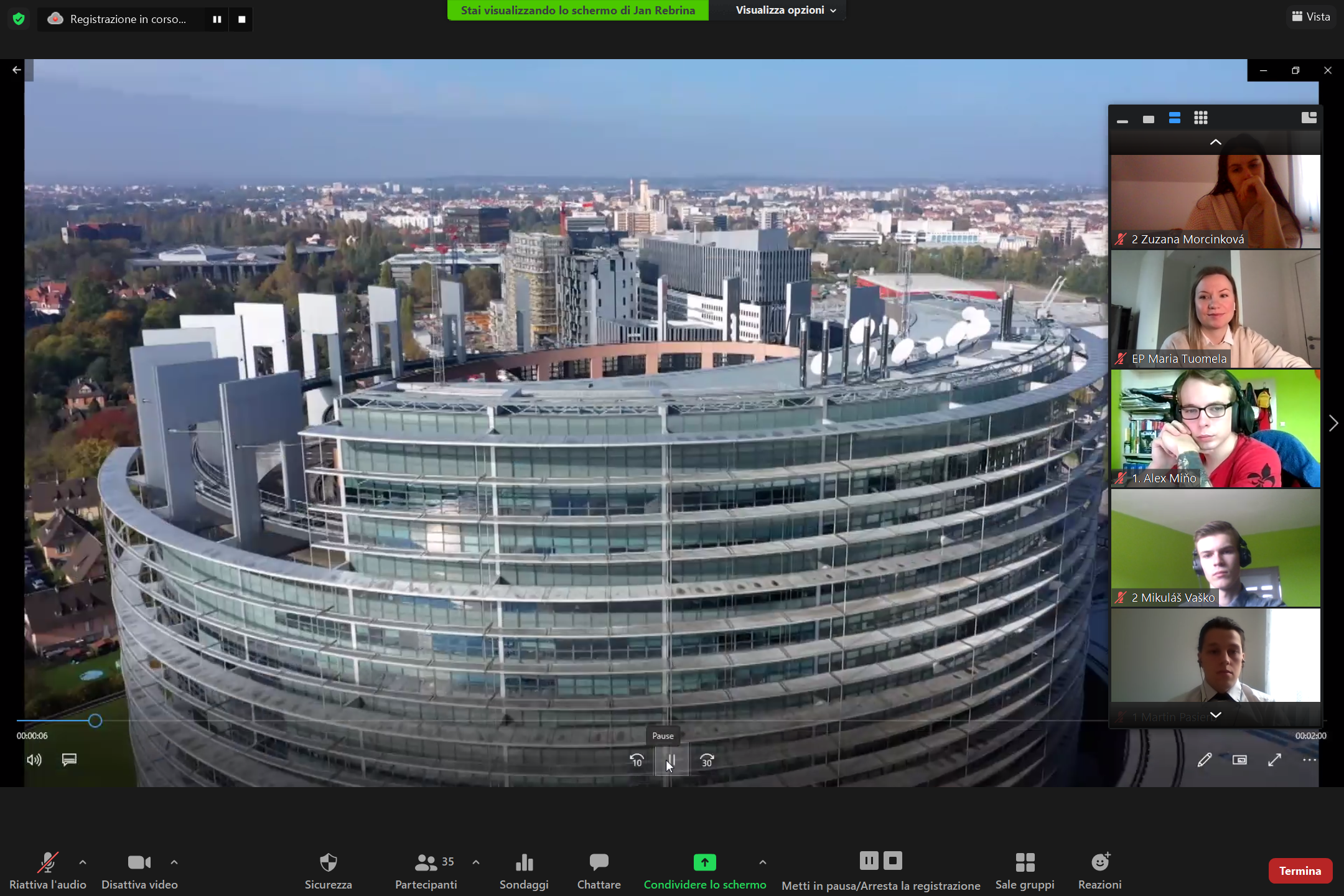The height and width of the screenshot is (896, 1344).
Task: Open the Sicurezza security menu
Action: (x=328, y=871)
